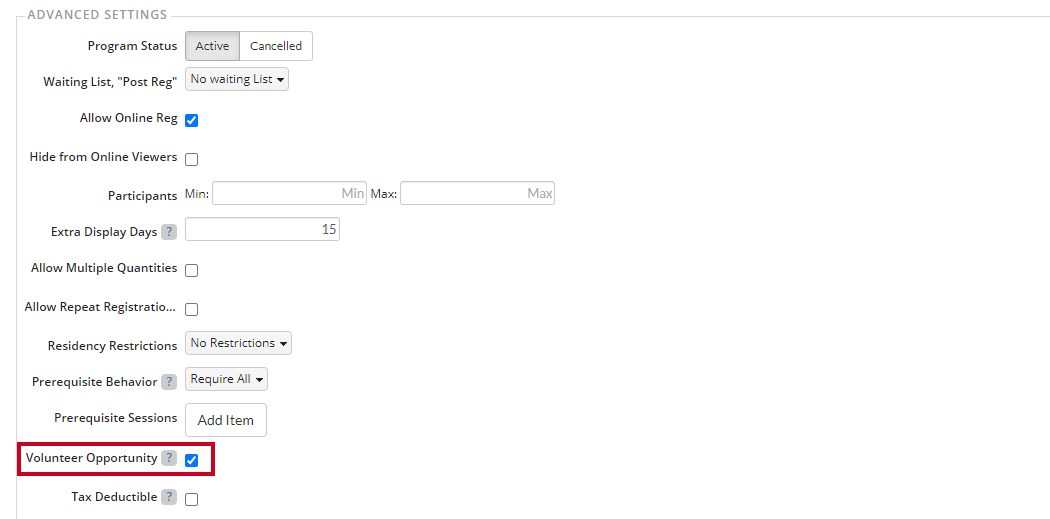Set Program Status to Active
The image size is (1050, 519).
pos(212,46)
